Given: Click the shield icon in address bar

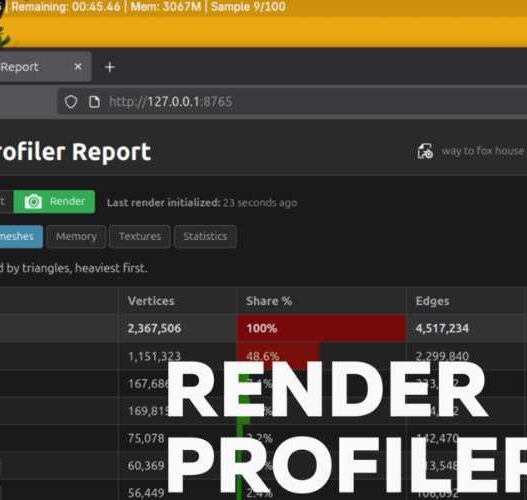Looking at the screenshot, I should [71, 101].
